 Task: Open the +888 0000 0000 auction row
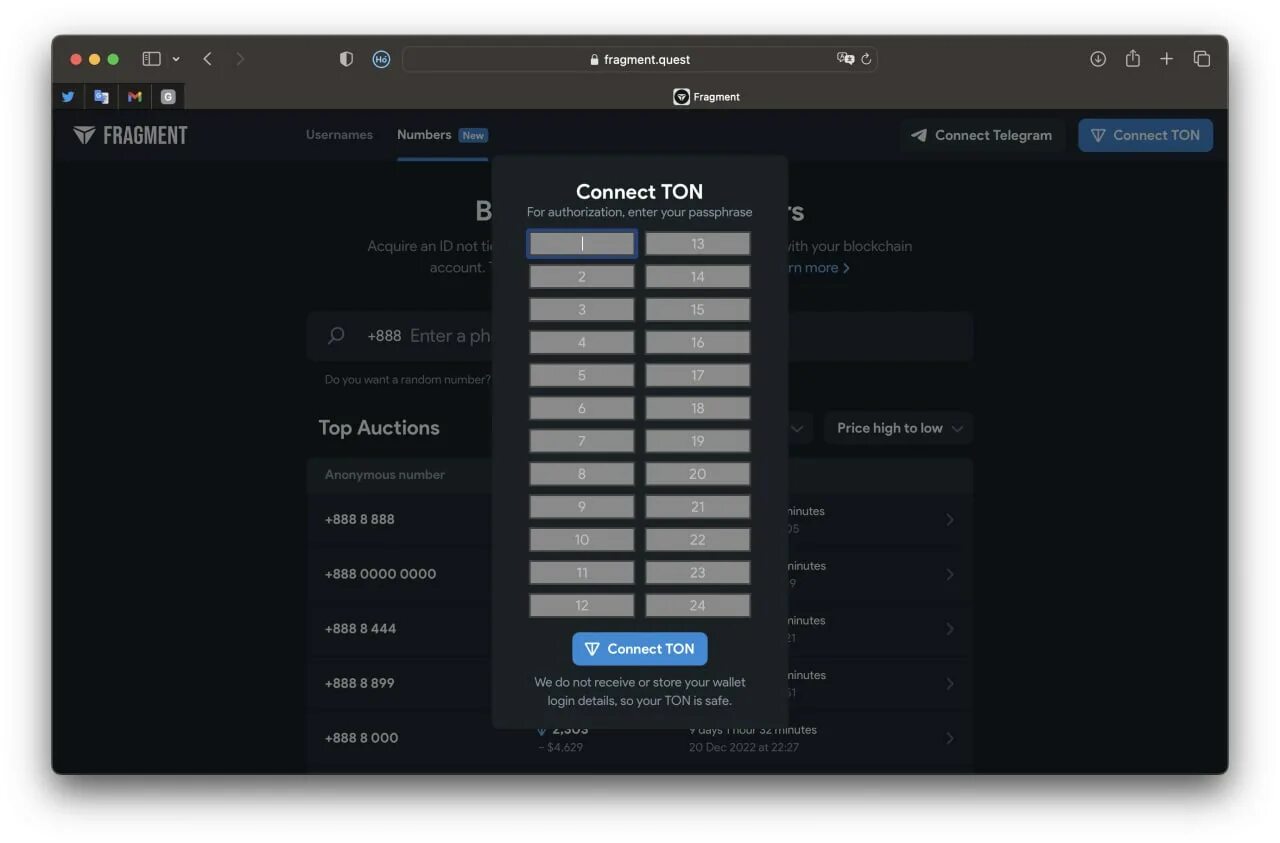[640, 574]
